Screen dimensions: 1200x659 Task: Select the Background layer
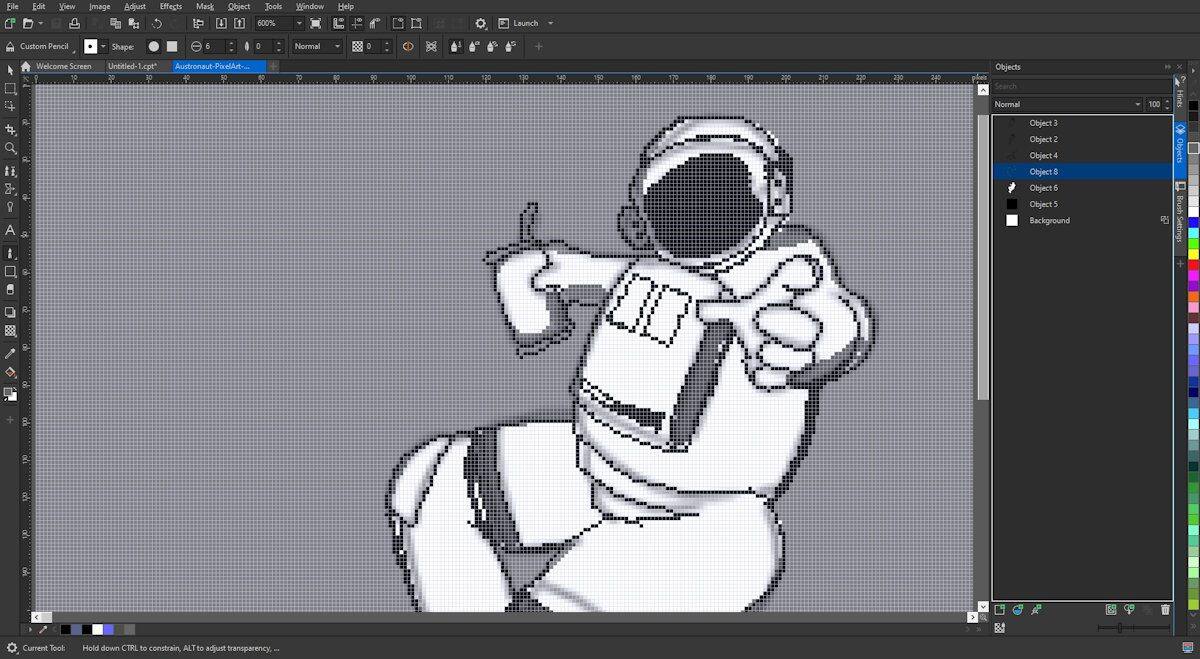(x=1051, y=220)
